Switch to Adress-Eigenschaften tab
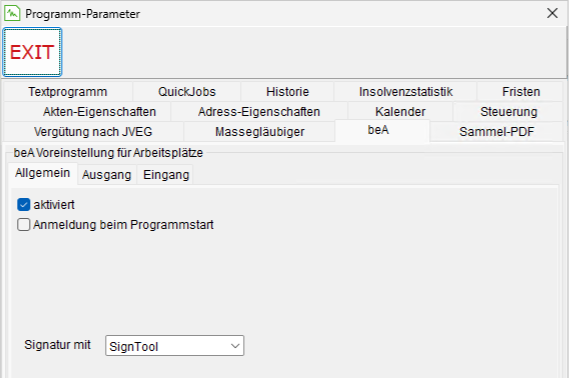 (259, 112)
